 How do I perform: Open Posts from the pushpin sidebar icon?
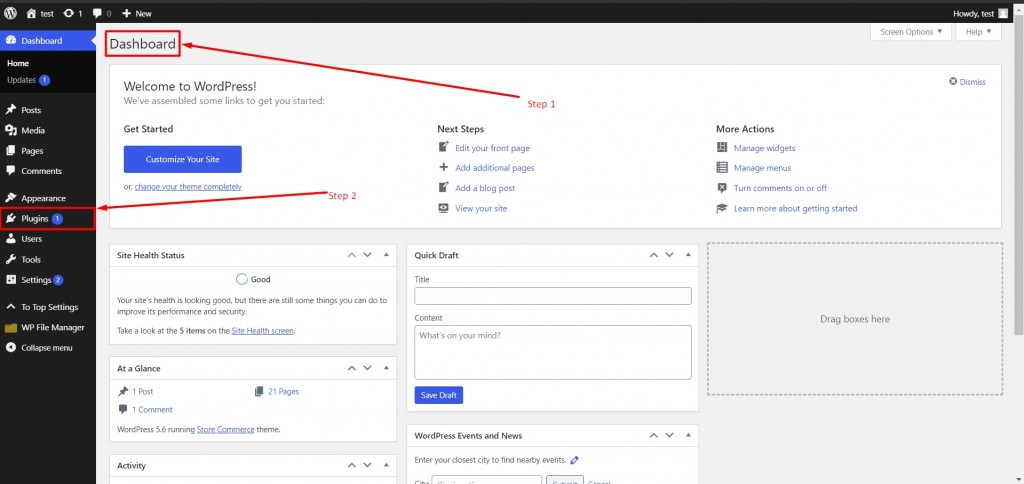point(10,110)
